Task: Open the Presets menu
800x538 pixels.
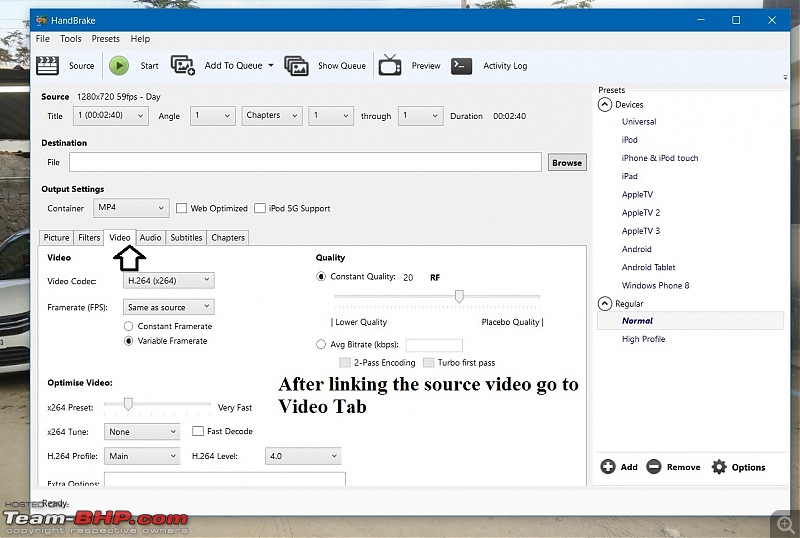Action: [106, 39]
